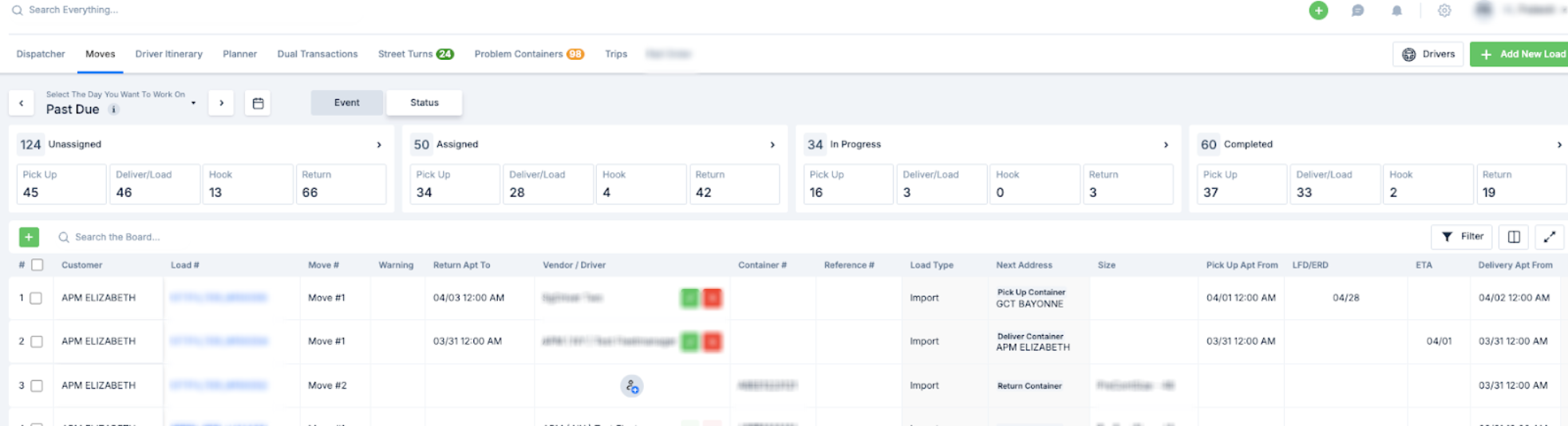This screenshot has width=1568, height=426.
Task: Click Move #2 in row 3
Action: tap(327, 385)
